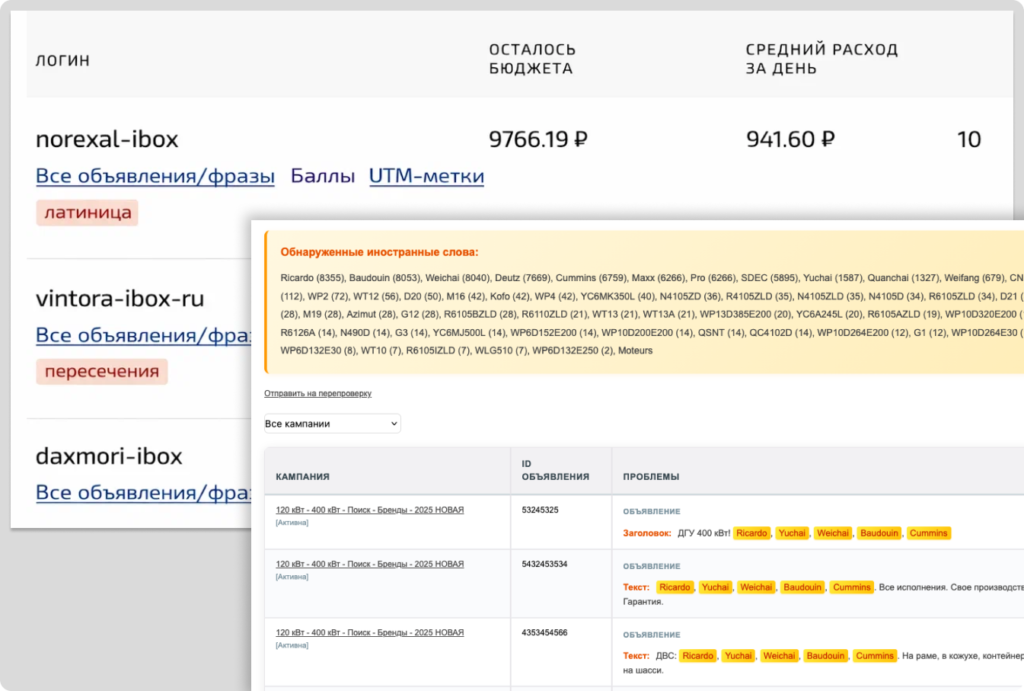Click highlighted 'Cummins' in the ДВС text row
Viewport: 1024px width, 691px height.
click(875, 656)
